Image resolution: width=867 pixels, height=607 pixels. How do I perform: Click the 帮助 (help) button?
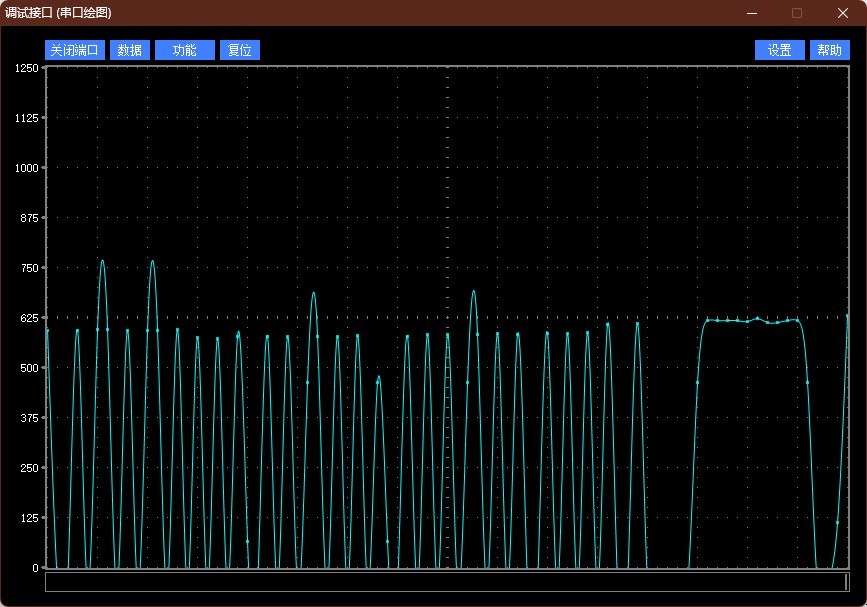point(829,50)
